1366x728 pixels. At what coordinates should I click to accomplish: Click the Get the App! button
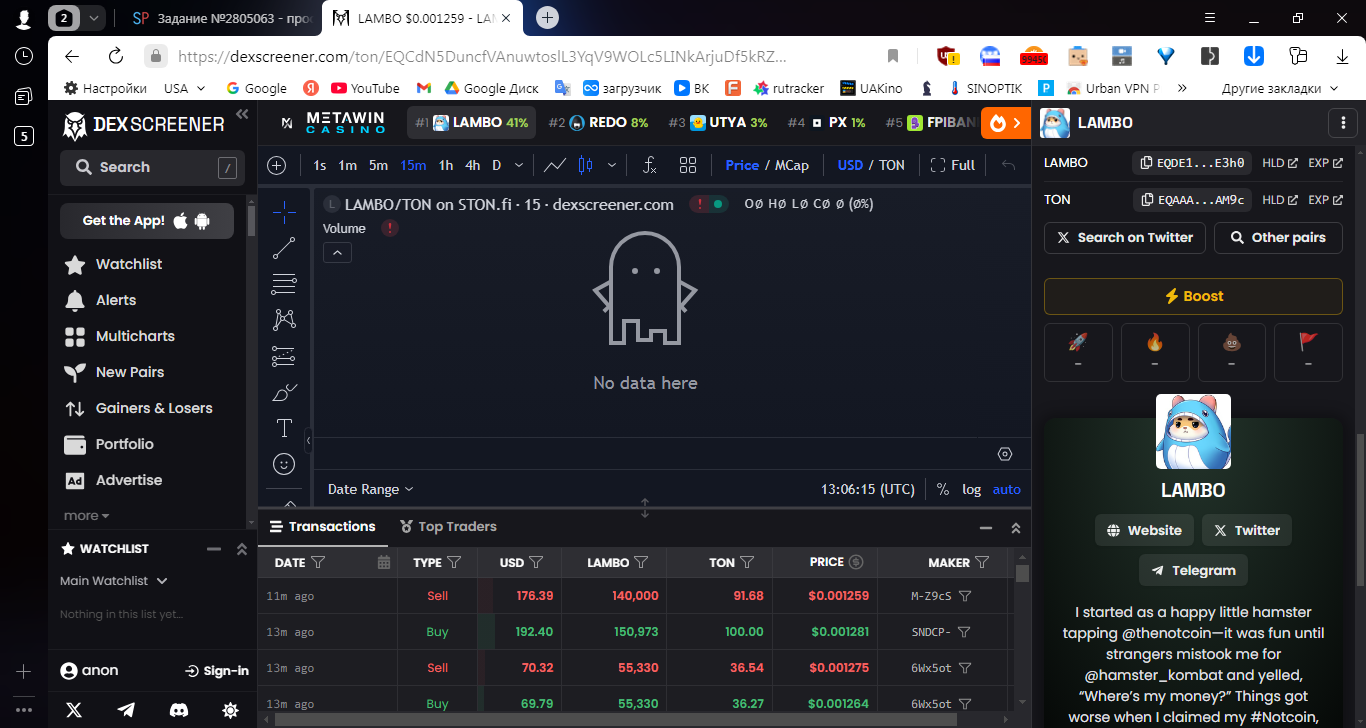[x=147, y=221]
